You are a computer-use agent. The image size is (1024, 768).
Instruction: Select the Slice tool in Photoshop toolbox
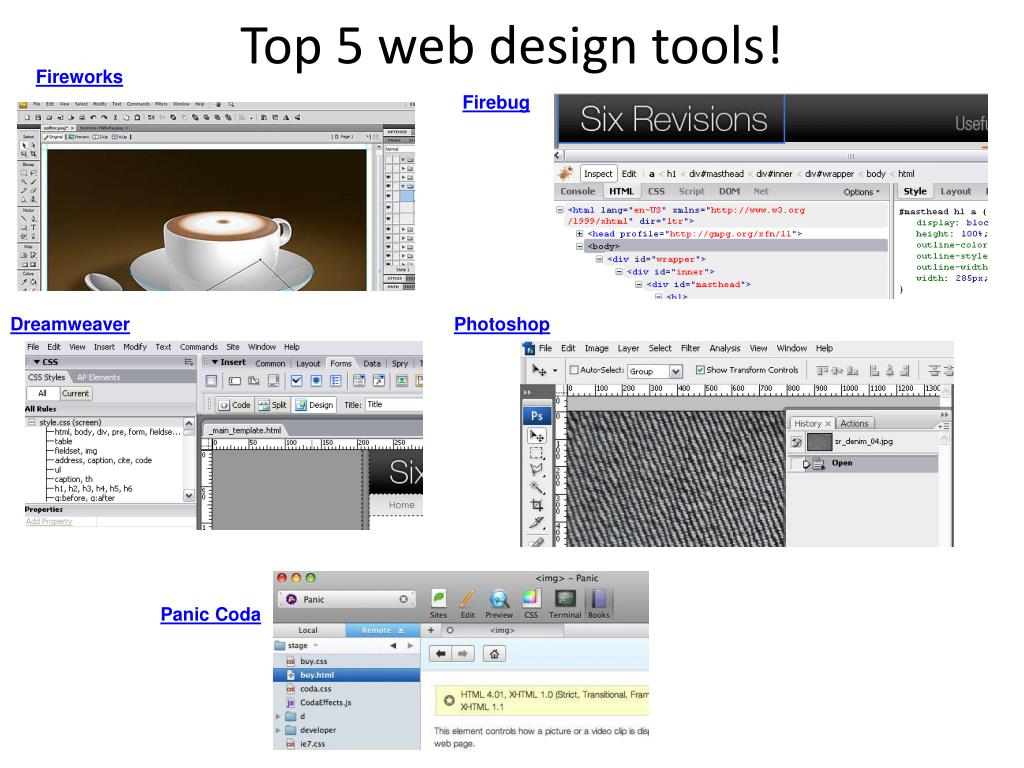[x=537, y=522]
